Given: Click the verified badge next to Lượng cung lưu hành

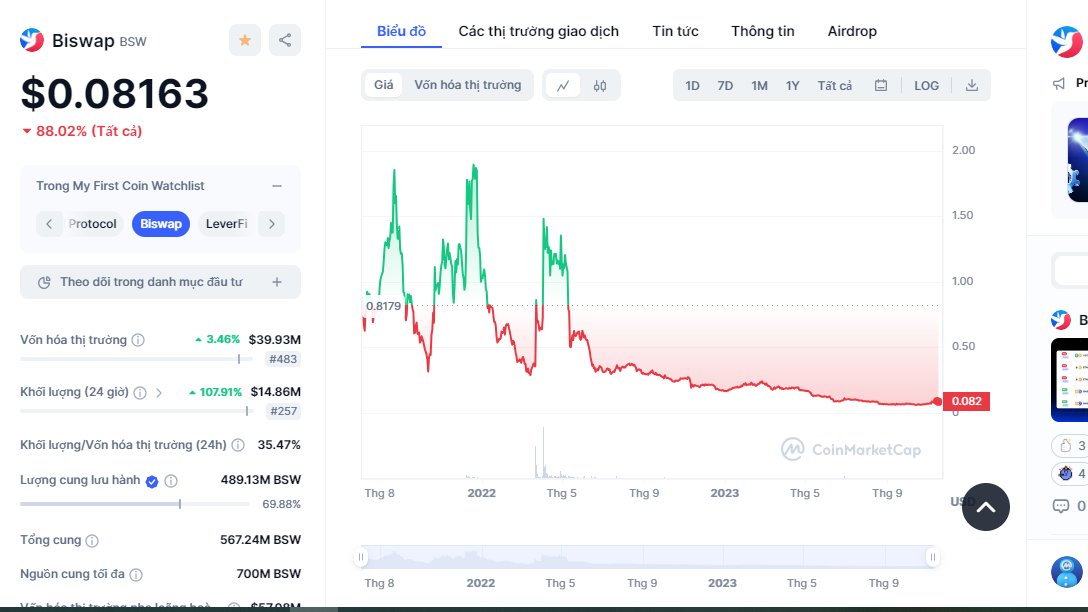Looking at the screenshot, I should (152, 481).
